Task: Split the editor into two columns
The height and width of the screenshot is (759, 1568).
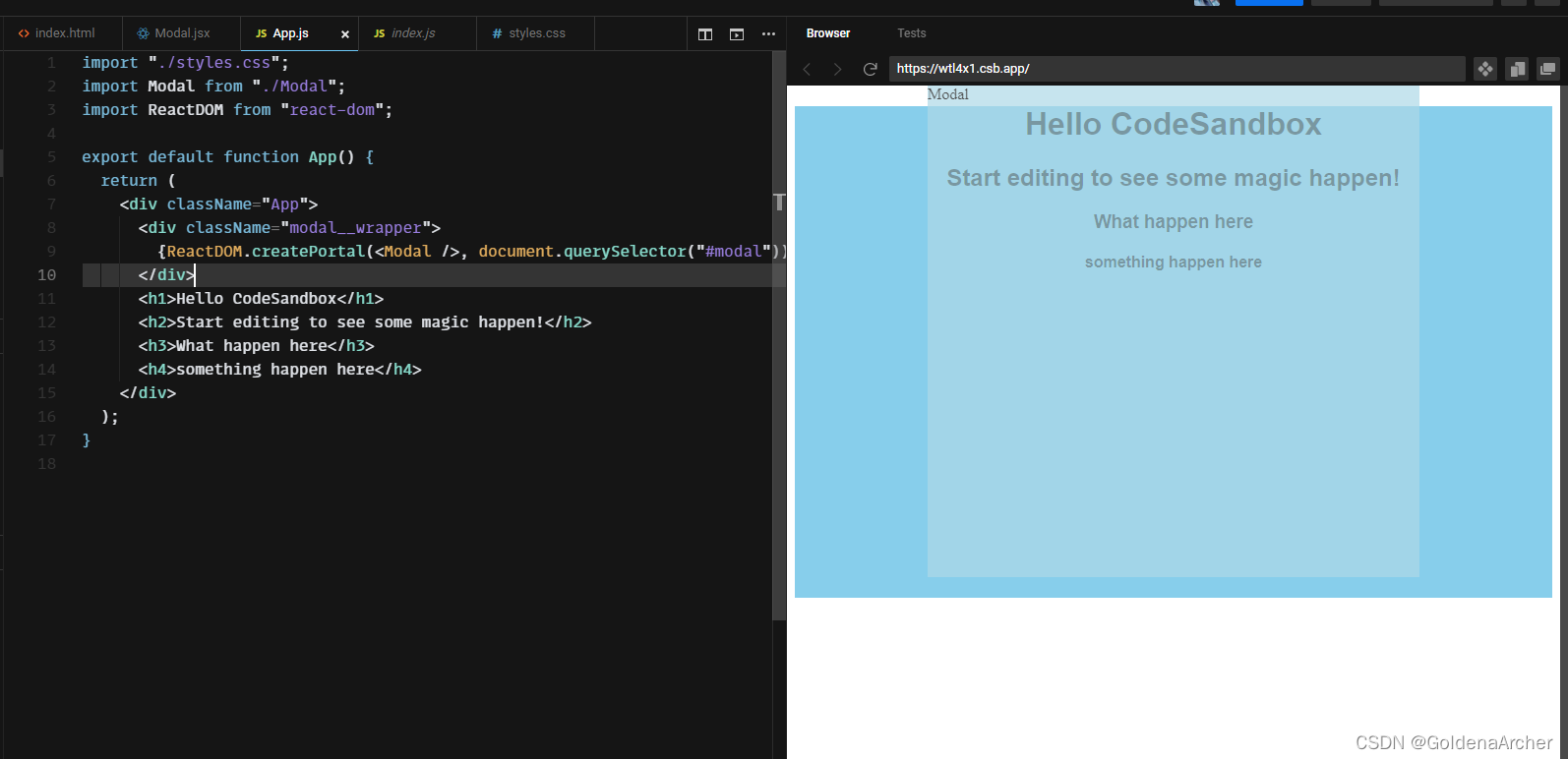Action: [x=705, y=34]
